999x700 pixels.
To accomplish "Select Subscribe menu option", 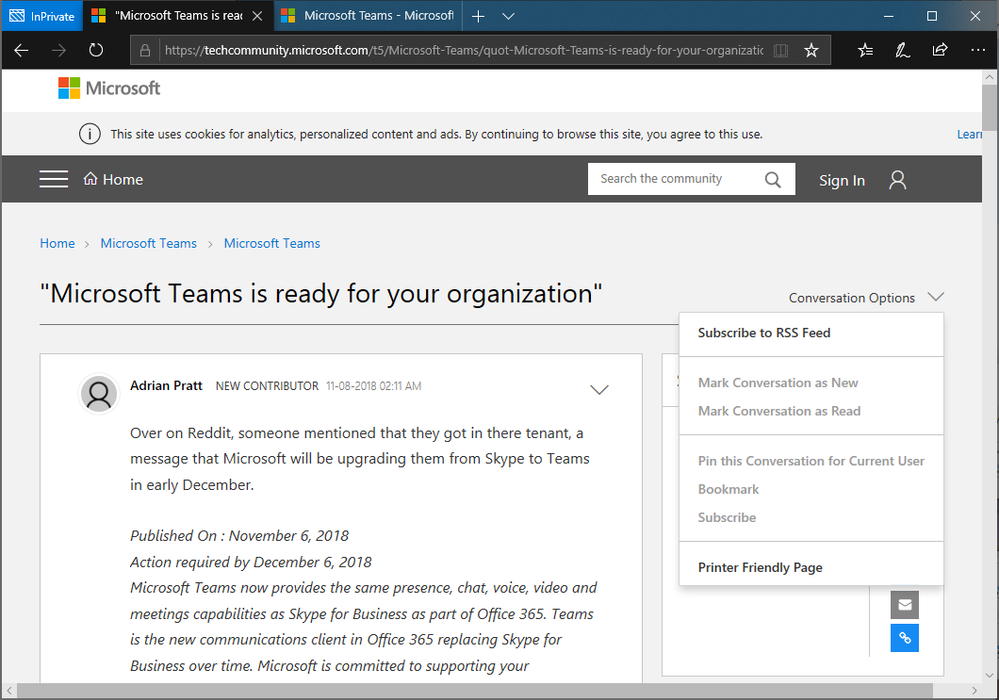I will (x=727, y=517).
